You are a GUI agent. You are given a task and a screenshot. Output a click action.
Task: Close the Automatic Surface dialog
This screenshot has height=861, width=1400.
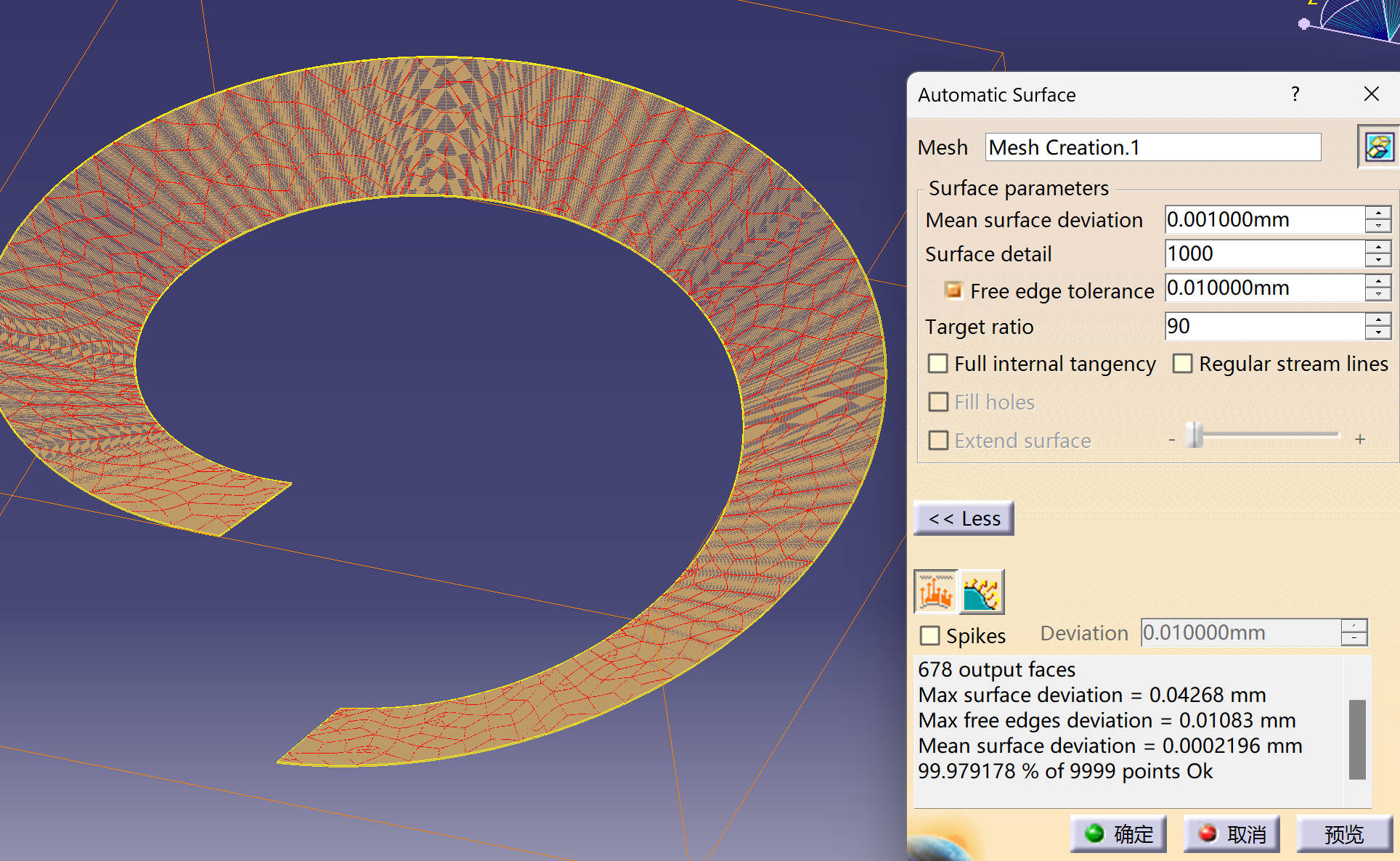tap(1371, 94)
